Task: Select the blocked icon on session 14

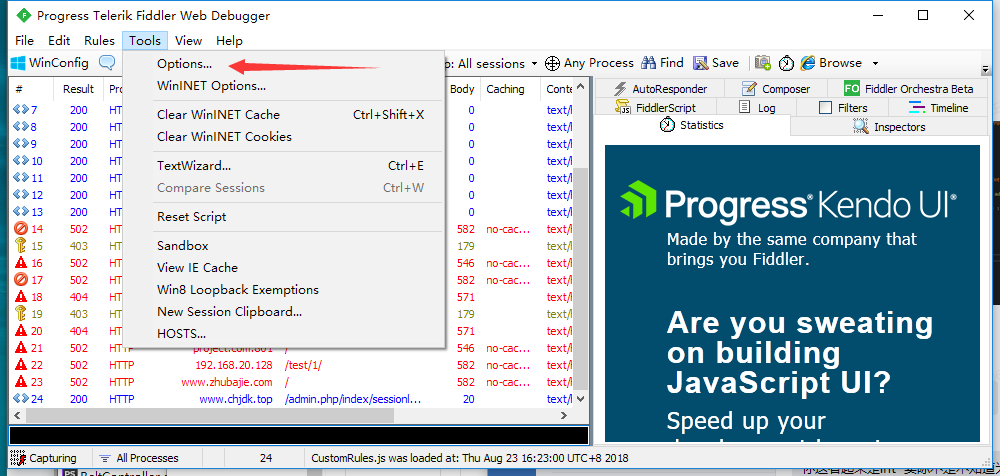Action: click(x=20, y=228)
